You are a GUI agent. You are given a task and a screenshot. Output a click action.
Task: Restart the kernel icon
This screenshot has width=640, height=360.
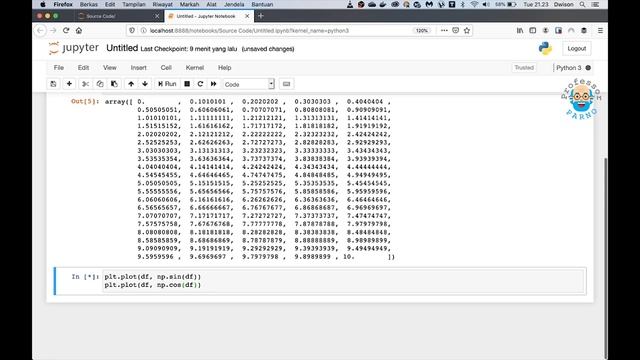(x=200, y=84)
